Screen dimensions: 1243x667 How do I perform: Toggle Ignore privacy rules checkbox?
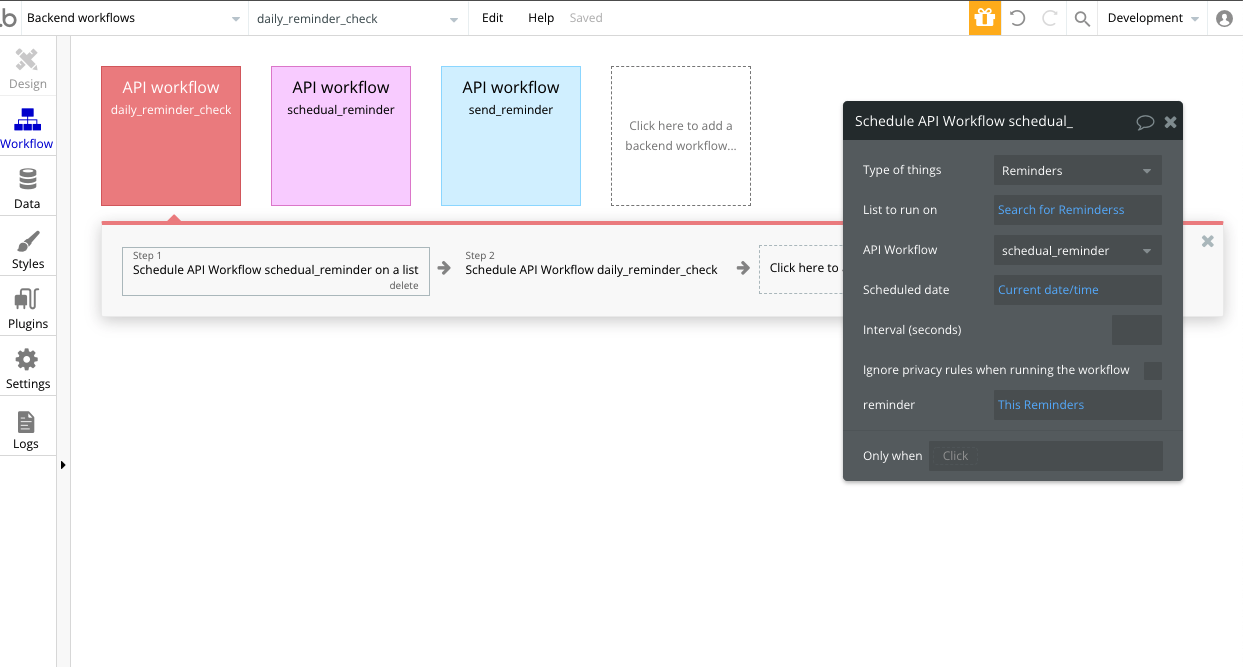[x=1153, y=370]
